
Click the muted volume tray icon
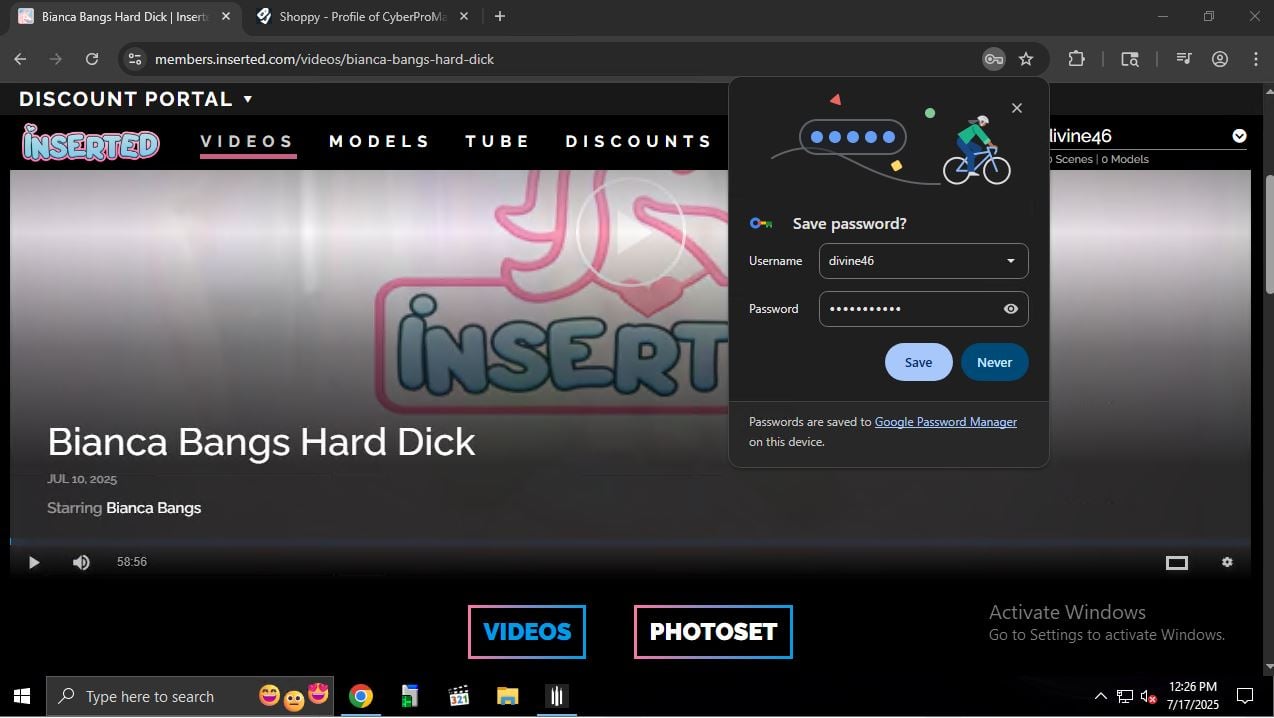tap(1149, 696)
